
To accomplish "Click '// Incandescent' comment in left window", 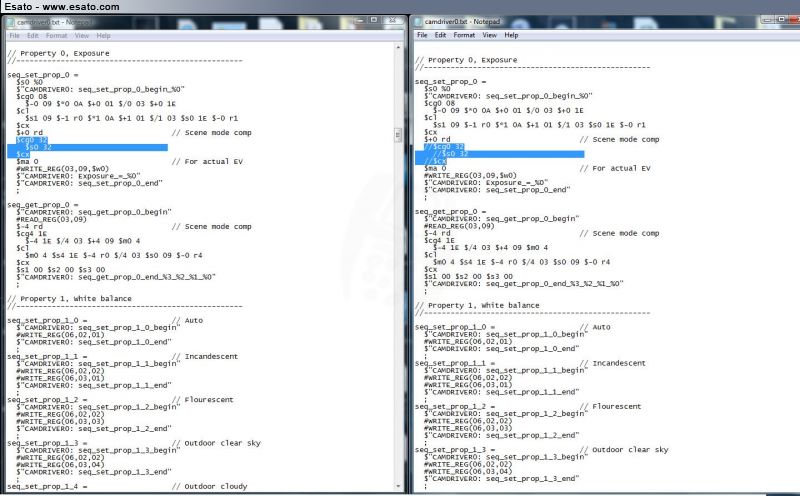I will pos(205,356).
